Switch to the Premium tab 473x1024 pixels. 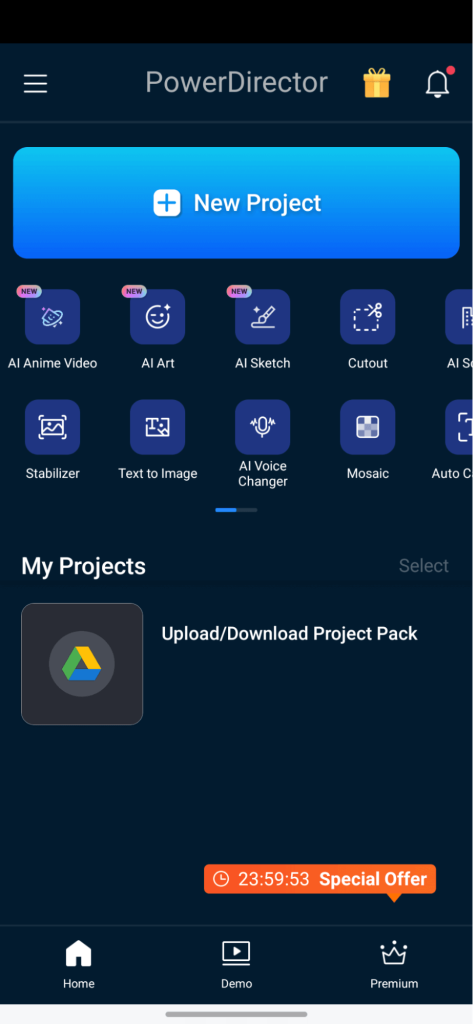[x=394, y=965]
